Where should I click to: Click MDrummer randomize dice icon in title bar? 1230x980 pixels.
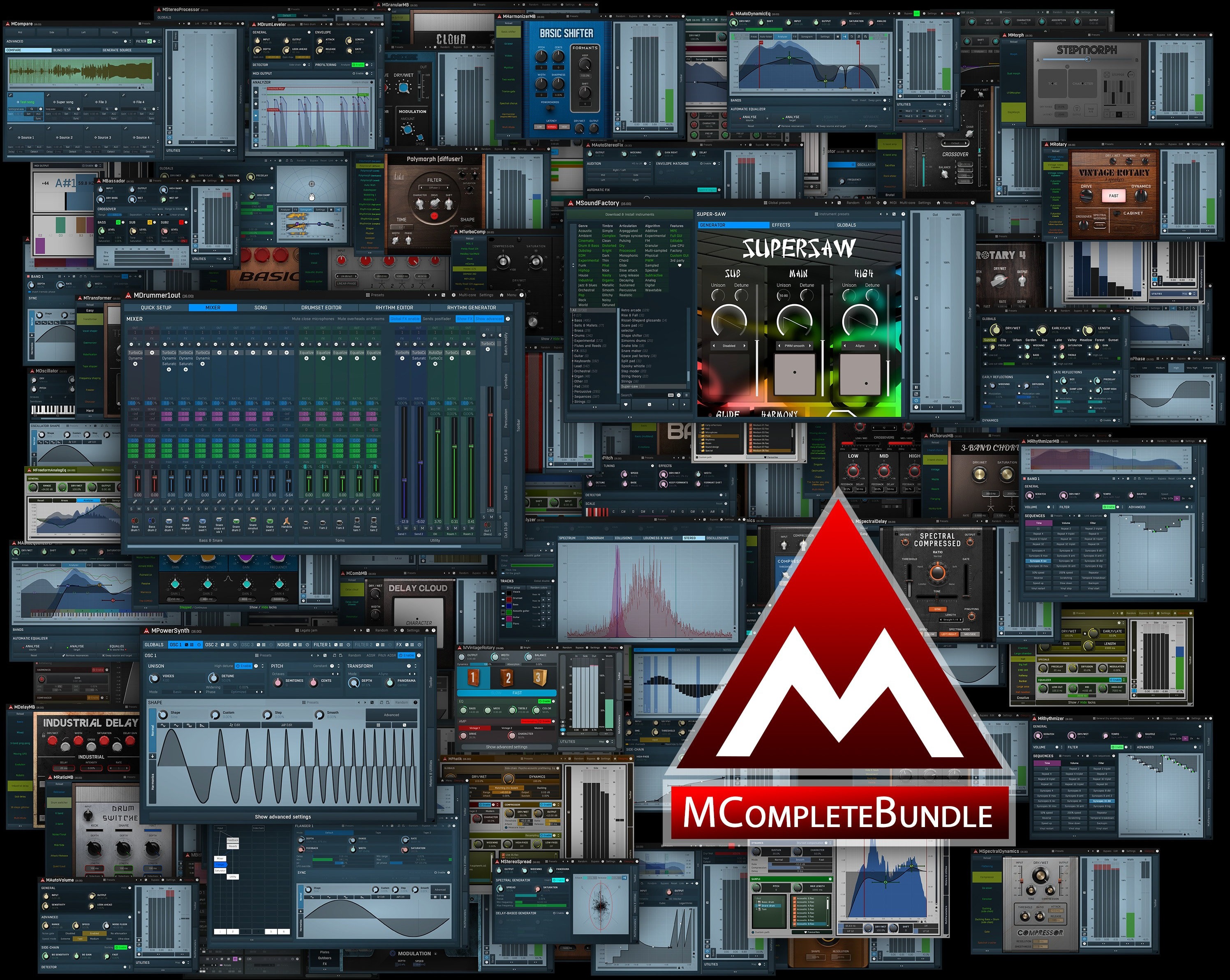click(x=443, y=296)
